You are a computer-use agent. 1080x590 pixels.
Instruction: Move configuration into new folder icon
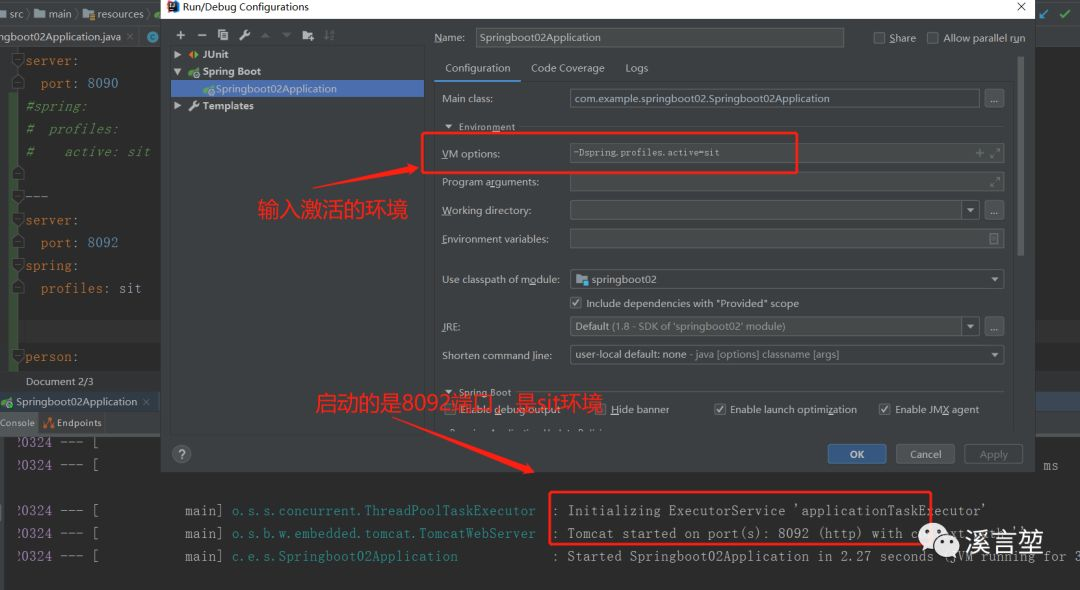click(308, 35)
